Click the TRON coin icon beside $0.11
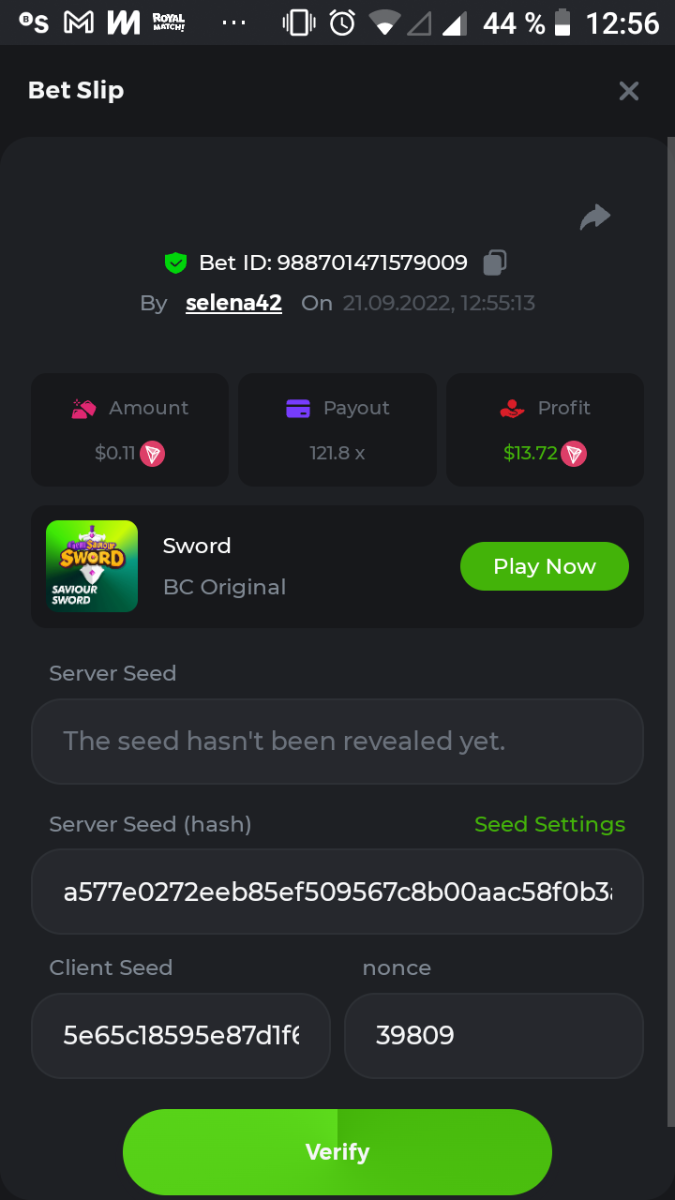The width and height of the screenshot is (675, 1200). coord(152,454)
